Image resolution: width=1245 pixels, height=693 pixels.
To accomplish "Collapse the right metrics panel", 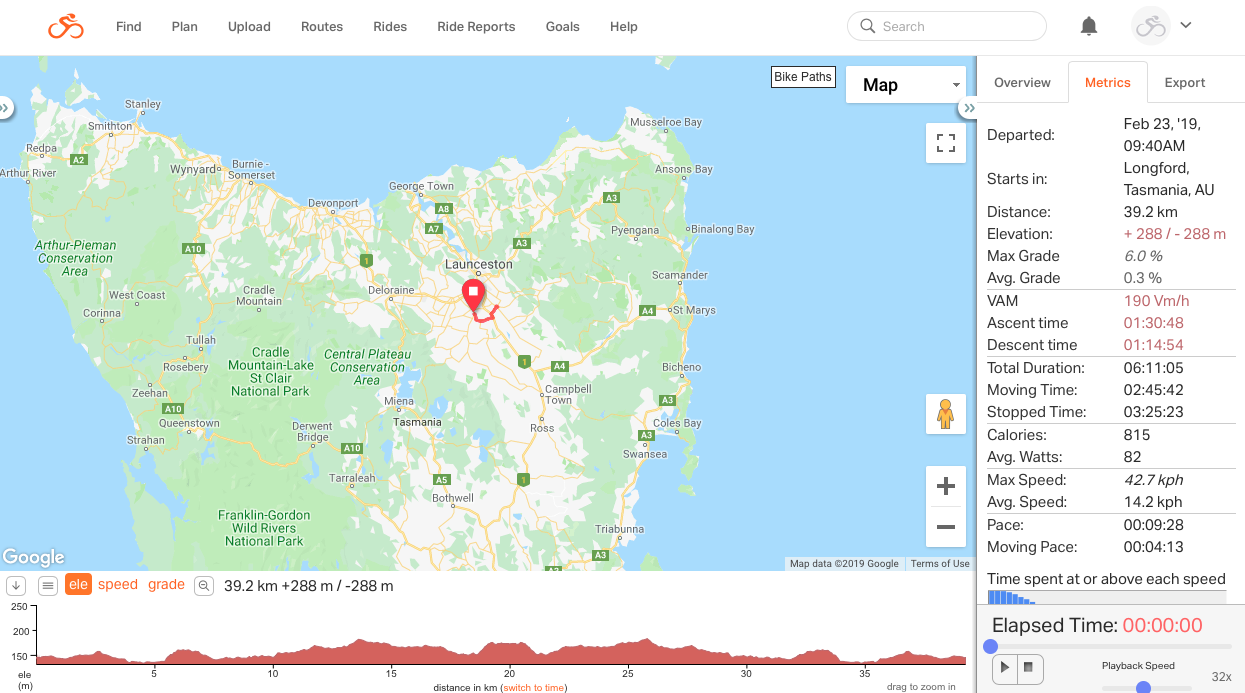I will tap(968, 108).
